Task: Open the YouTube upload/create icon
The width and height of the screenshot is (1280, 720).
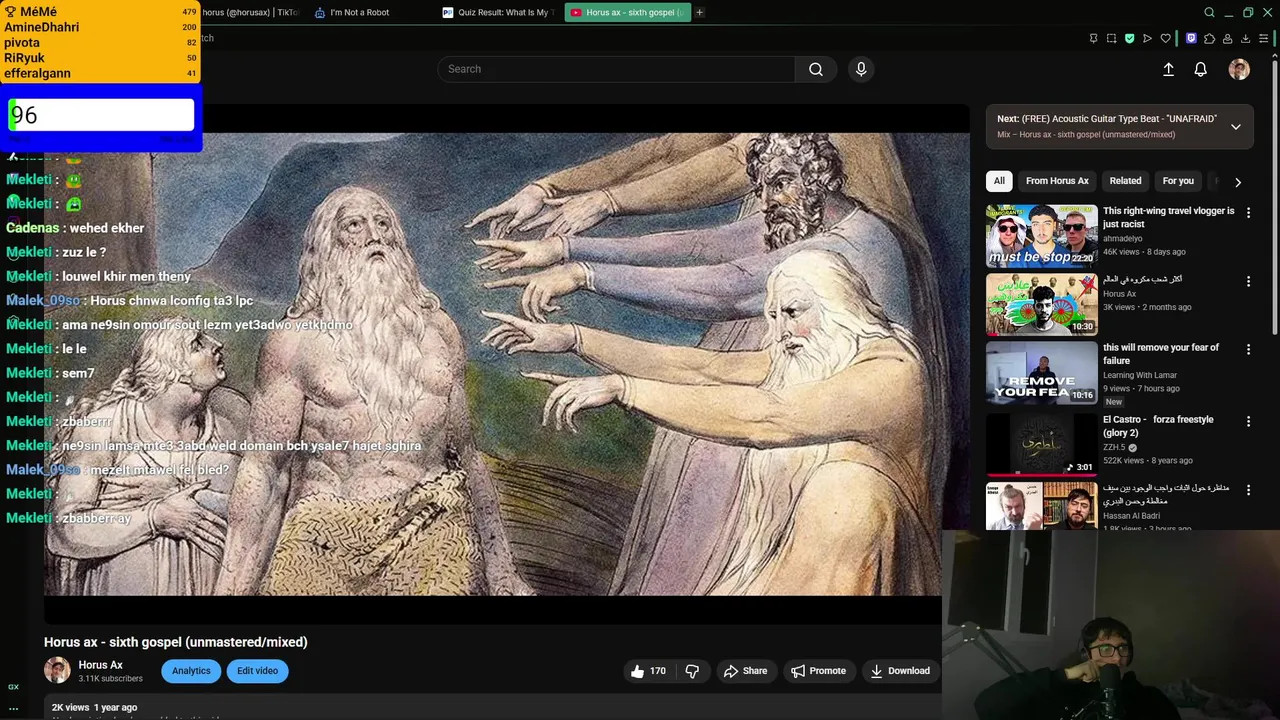Action: (x=1168, y=69)
